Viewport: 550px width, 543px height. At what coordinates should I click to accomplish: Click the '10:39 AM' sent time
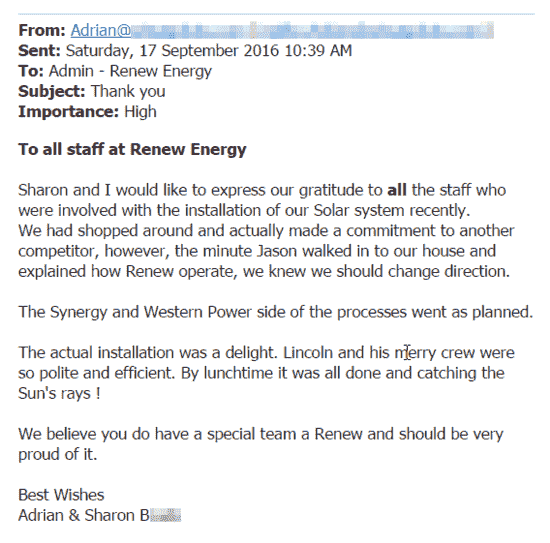(318, 51)
